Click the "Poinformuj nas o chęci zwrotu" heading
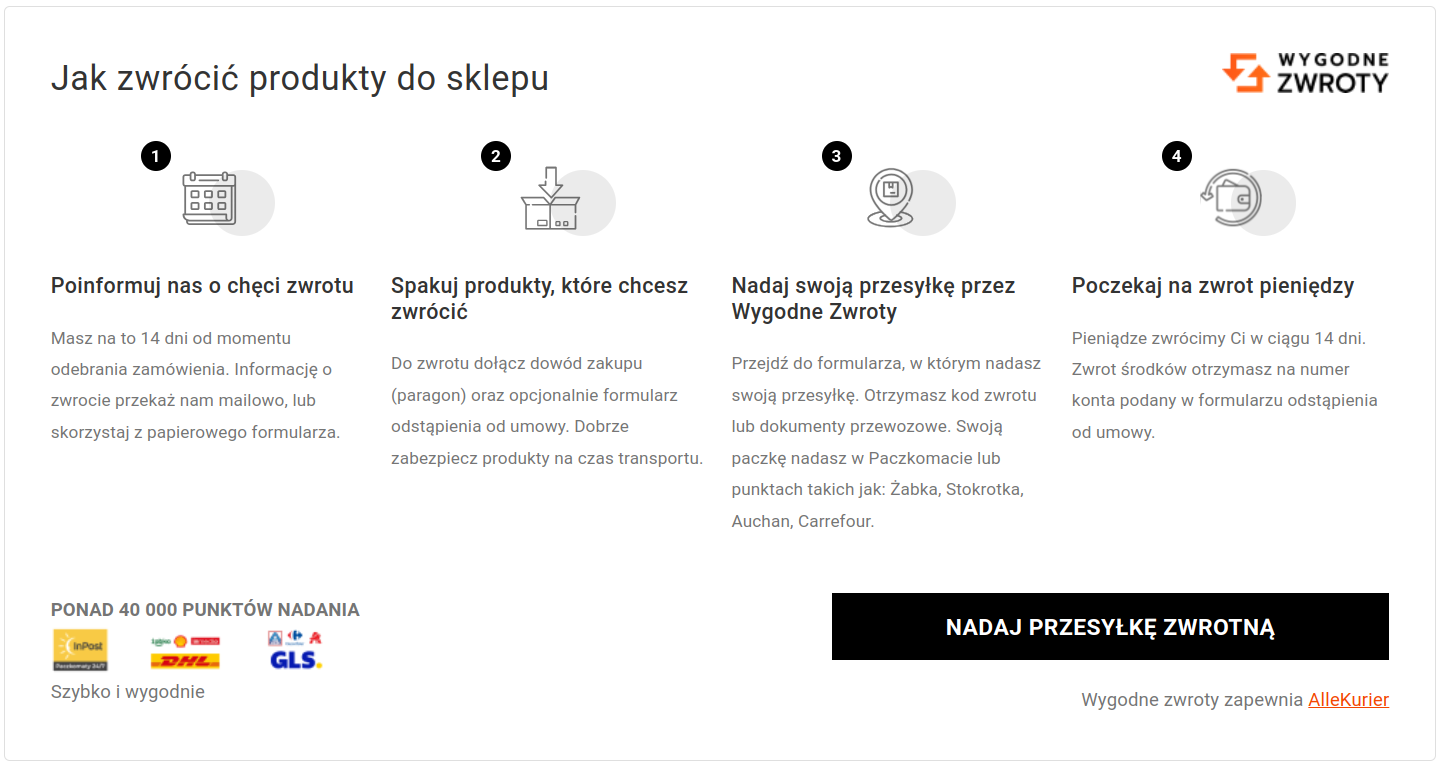Image resolution: width=1442 pixels, height=765 pixels. pyautogui.click(x=202, y=286)
